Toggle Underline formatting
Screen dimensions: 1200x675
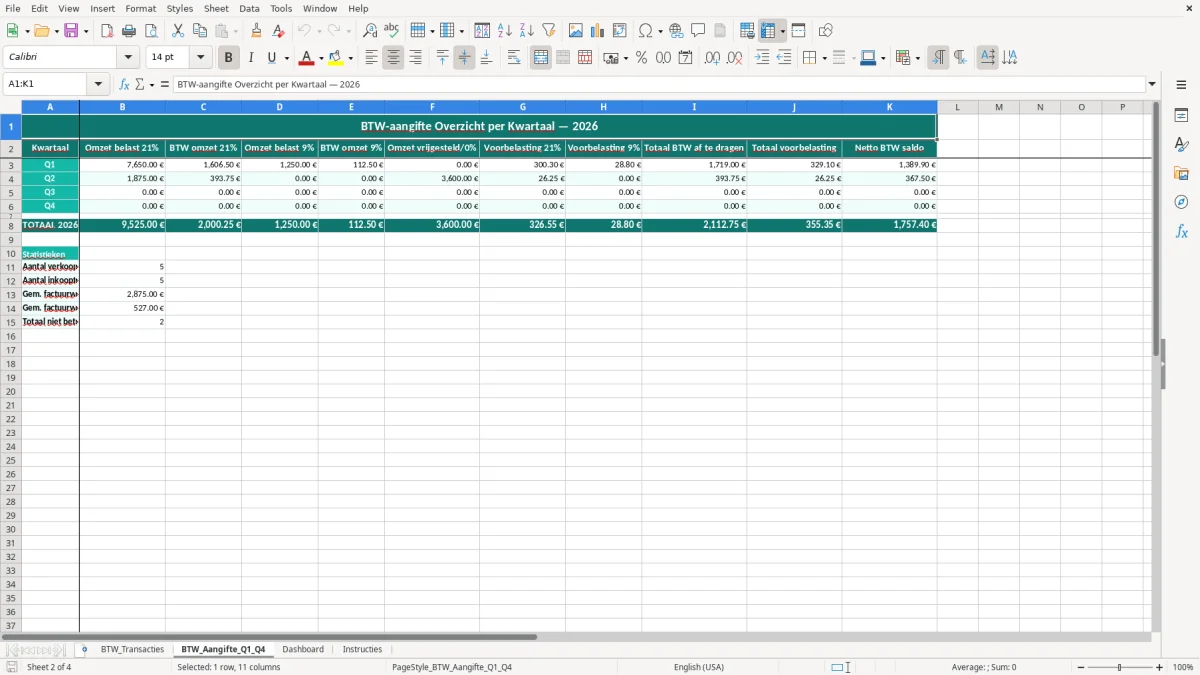271,58
